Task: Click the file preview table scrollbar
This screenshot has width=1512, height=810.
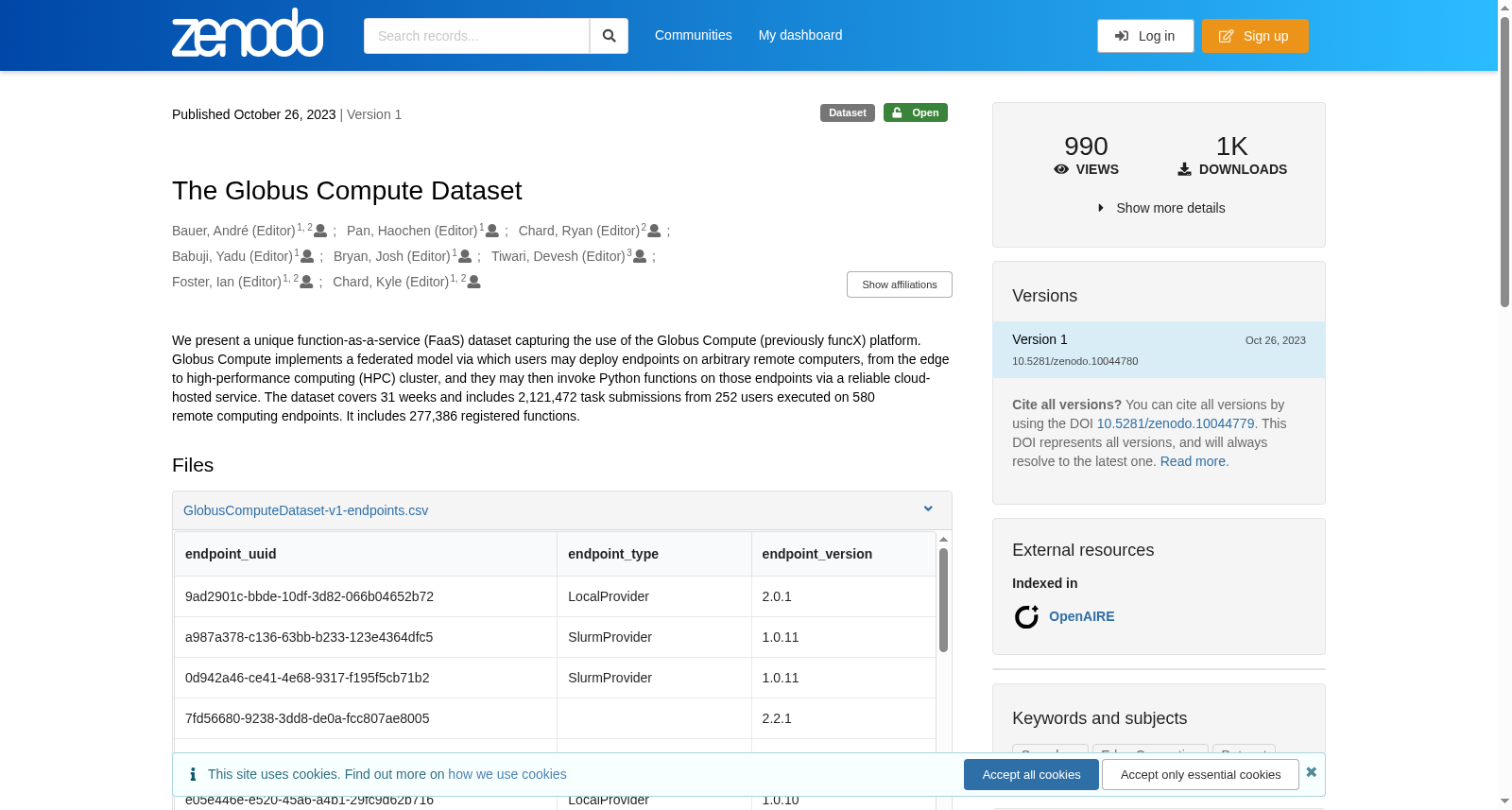Action: click(x=943, y=601)
